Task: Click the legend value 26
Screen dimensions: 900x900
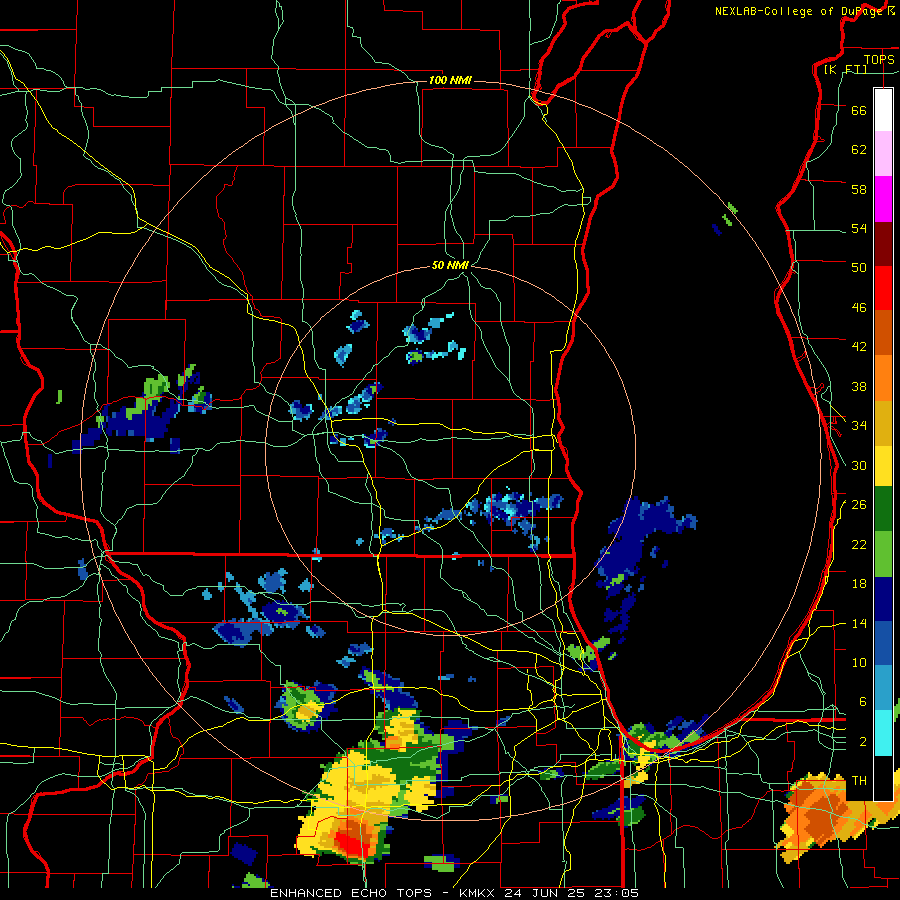Action: tap(859, 505)
